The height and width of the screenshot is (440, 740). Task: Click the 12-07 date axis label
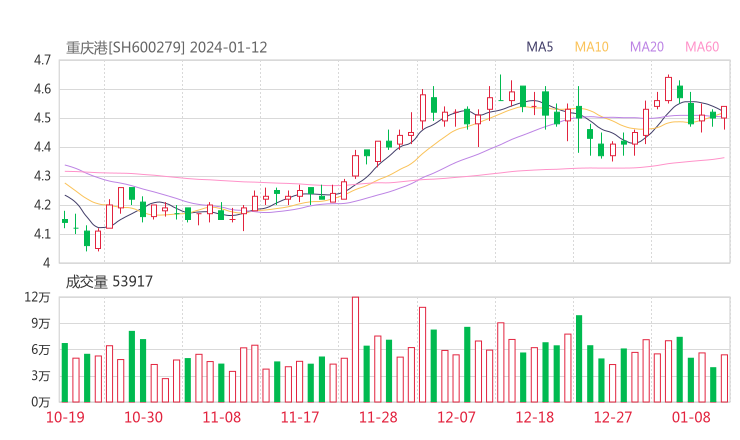[x=456, y=417]
